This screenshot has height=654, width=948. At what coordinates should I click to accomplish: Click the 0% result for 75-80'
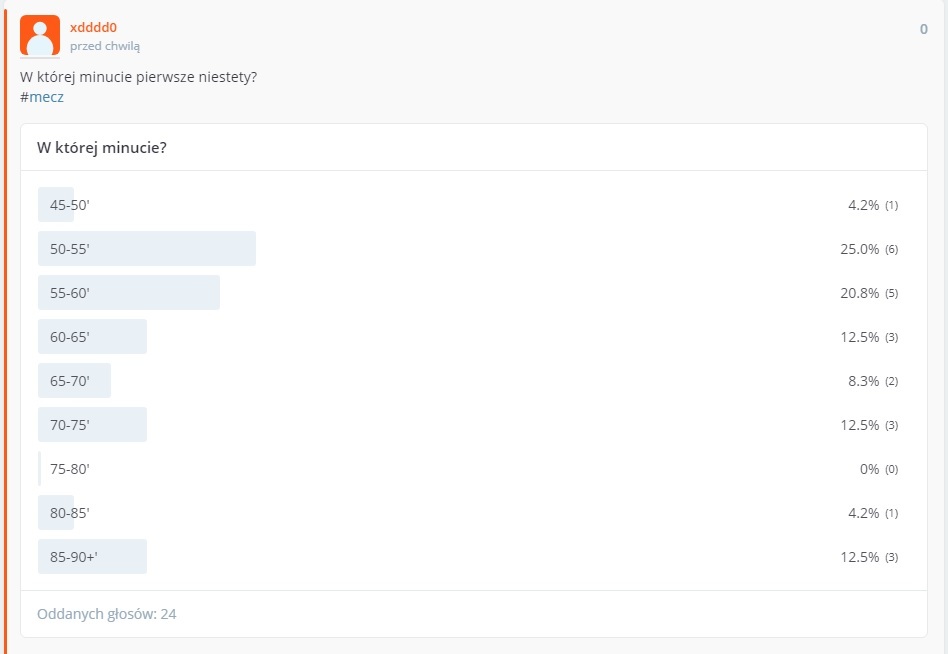click(x=869, y=469)
